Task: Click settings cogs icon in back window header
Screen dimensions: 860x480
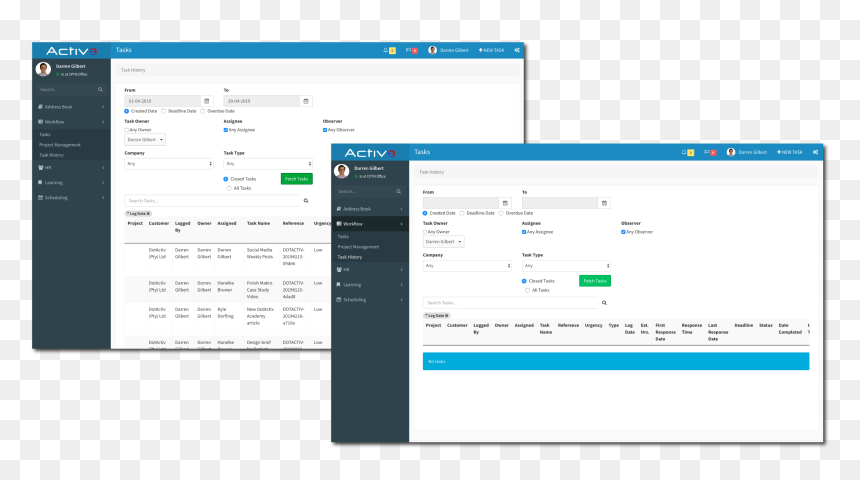Action: pos(517,50)
